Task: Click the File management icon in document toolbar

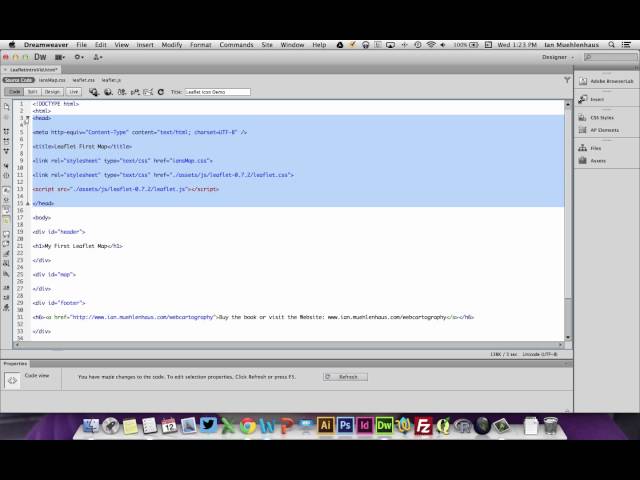Action: 121,92
